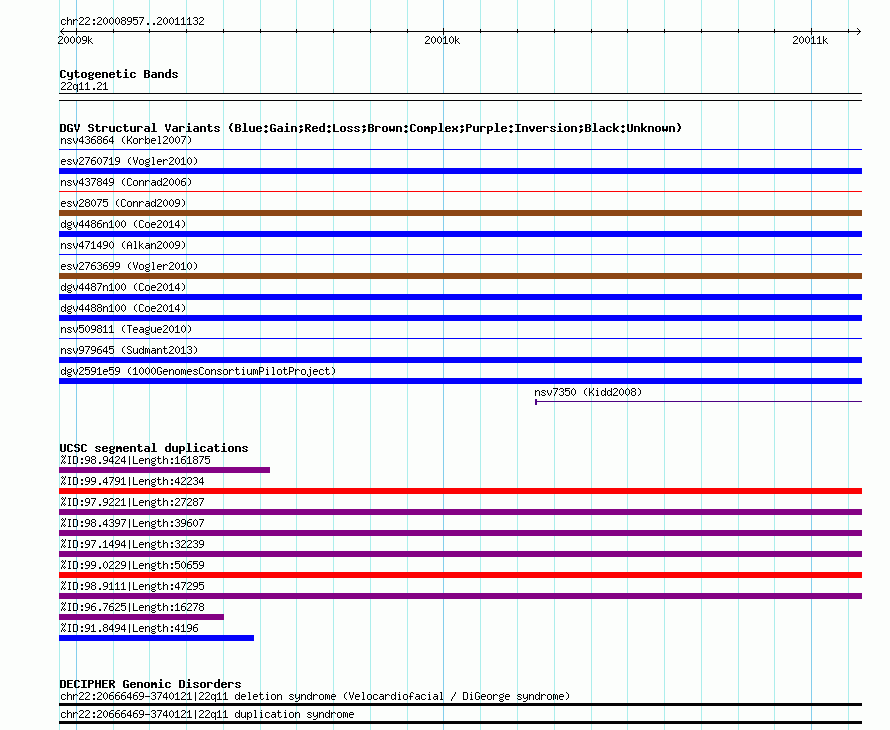Click purple bar under Length:32239
890x730 pixels.
[x=460, y=554]
